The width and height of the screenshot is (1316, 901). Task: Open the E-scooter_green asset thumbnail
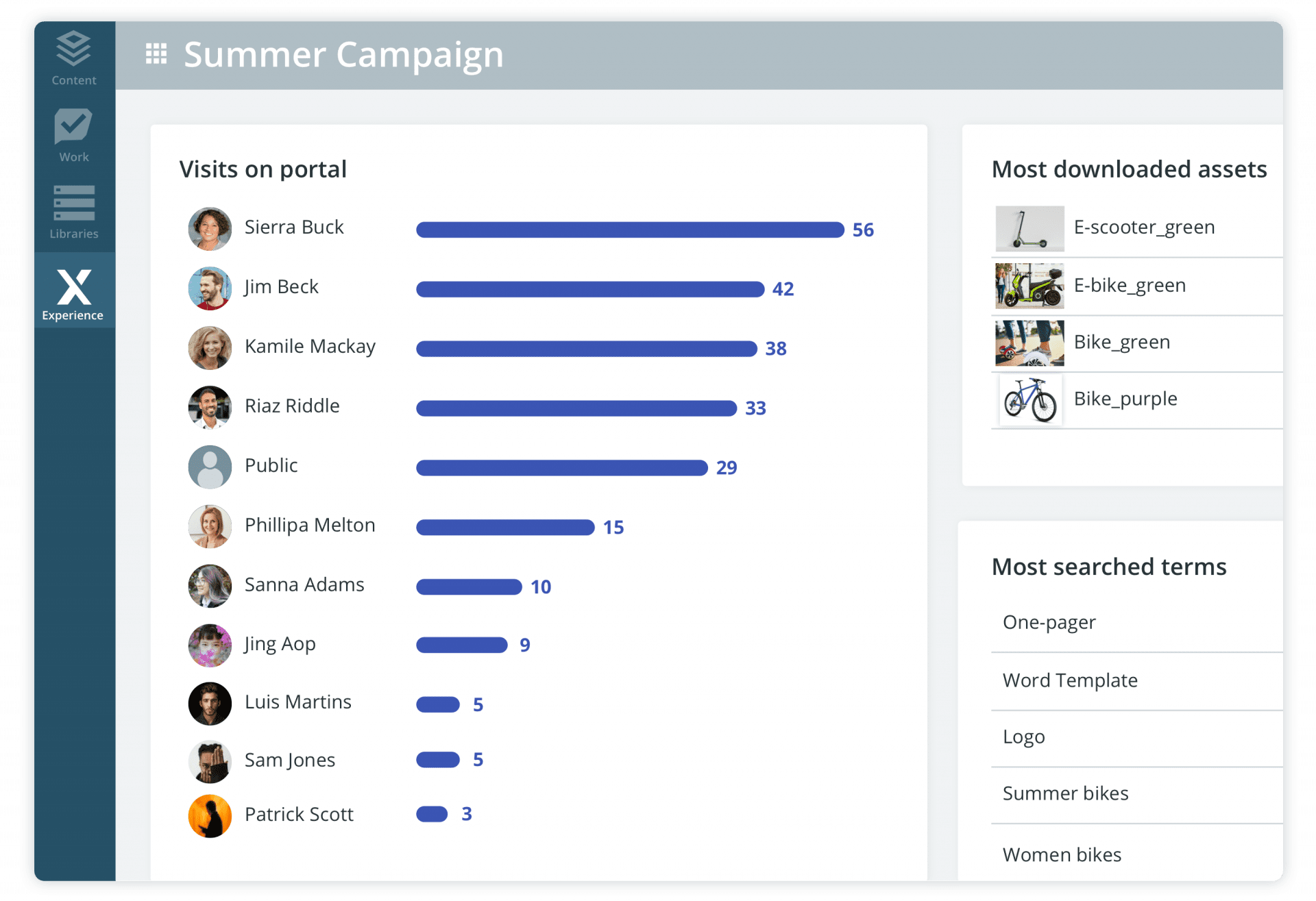click(1029, 229)
